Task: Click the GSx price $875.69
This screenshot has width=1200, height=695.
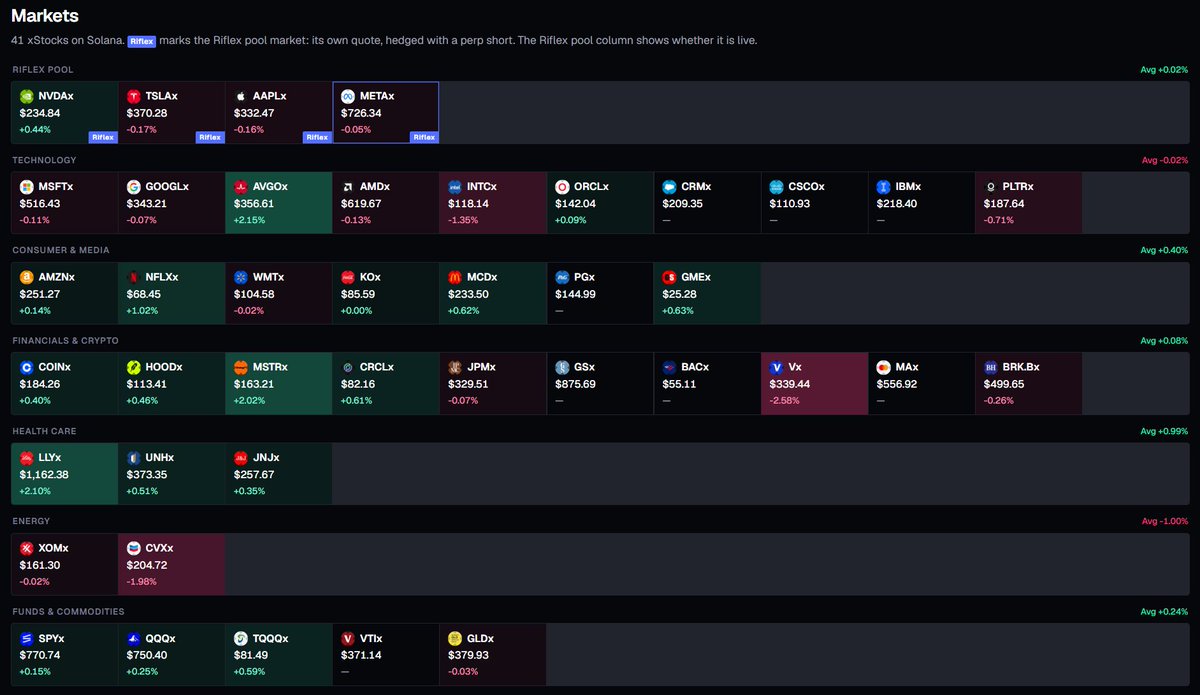Action: [x=575, y=384]
